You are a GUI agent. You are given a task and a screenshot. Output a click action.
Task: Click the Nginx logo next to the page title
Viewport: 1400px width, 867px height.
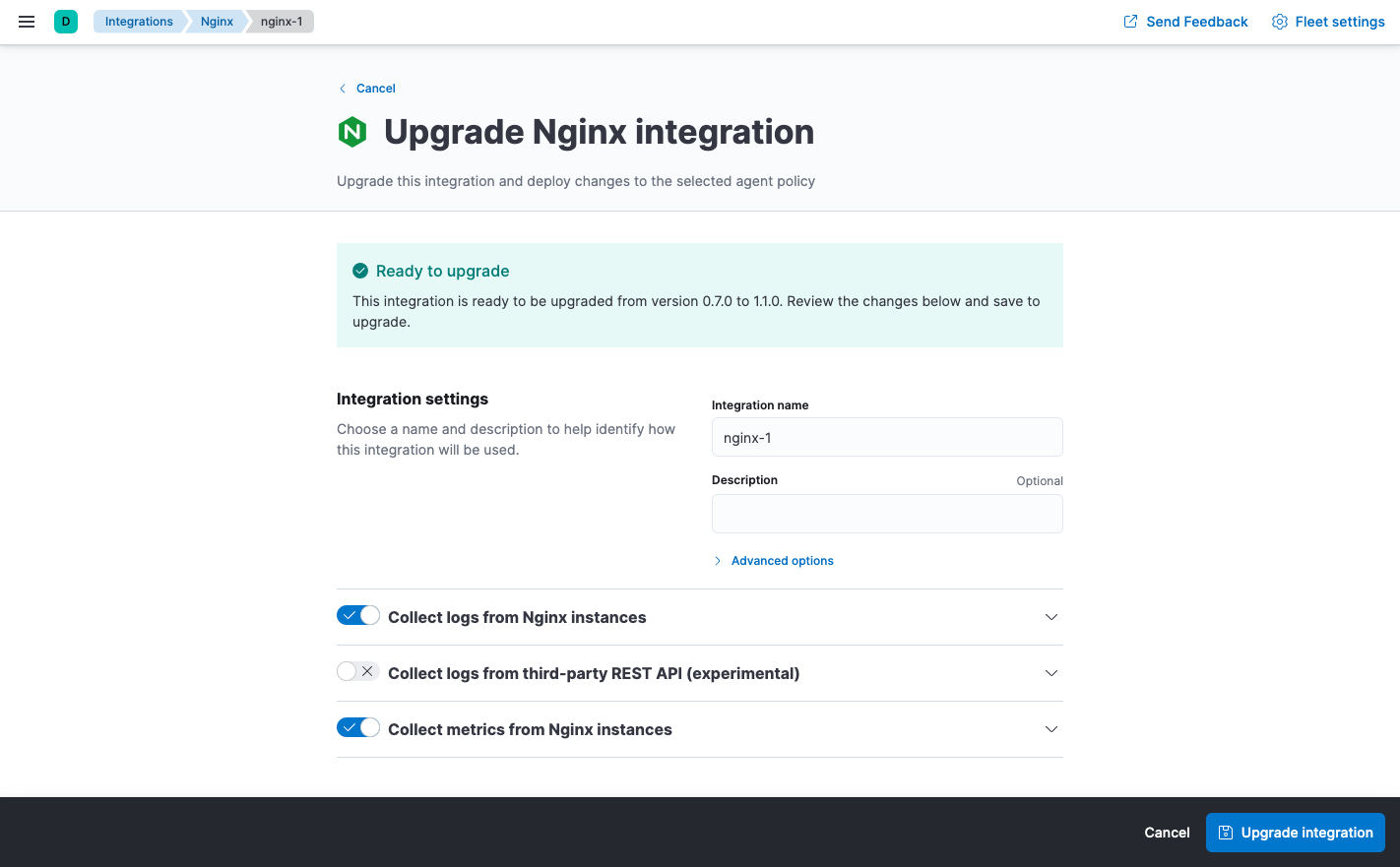click(352, 131)
